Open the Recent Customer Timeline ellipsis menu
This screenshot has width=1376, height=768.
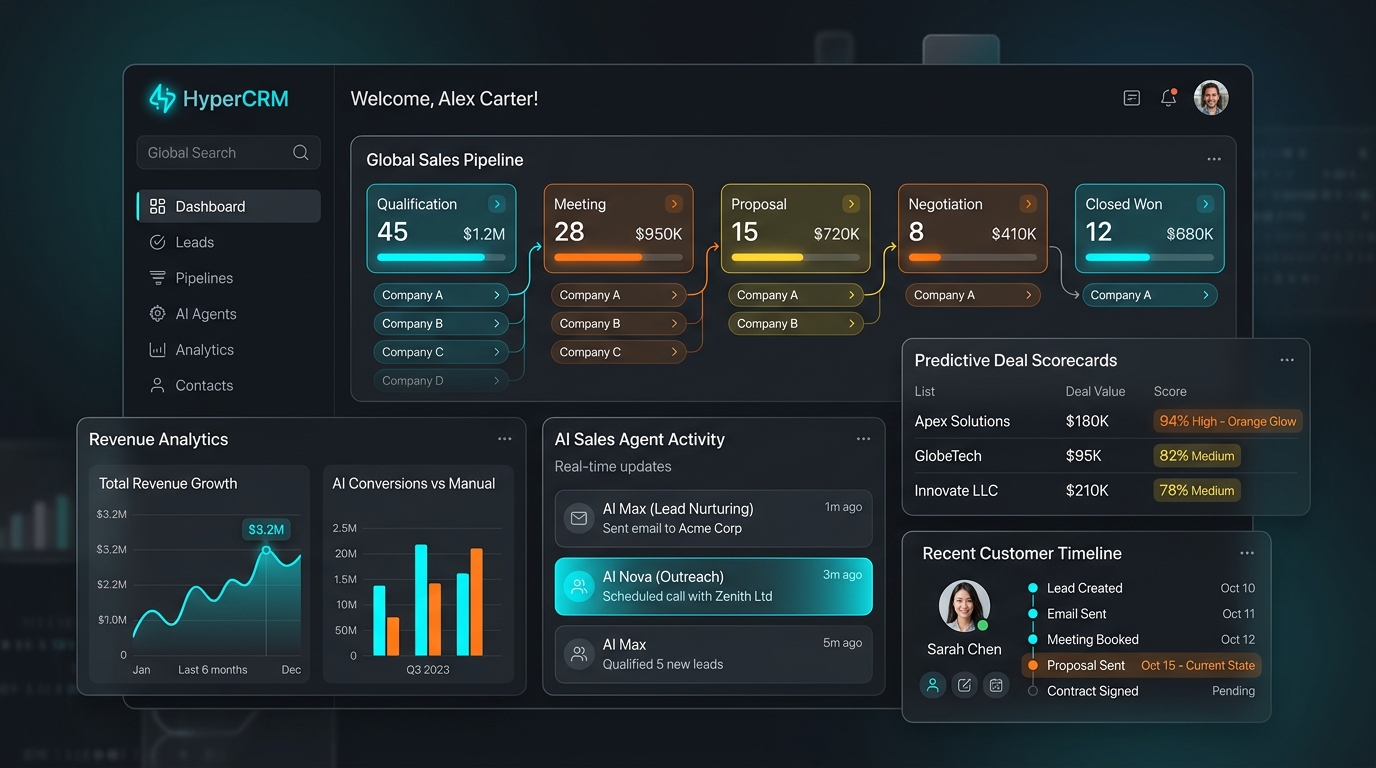pyautogui.click(x=1247, y=553)
